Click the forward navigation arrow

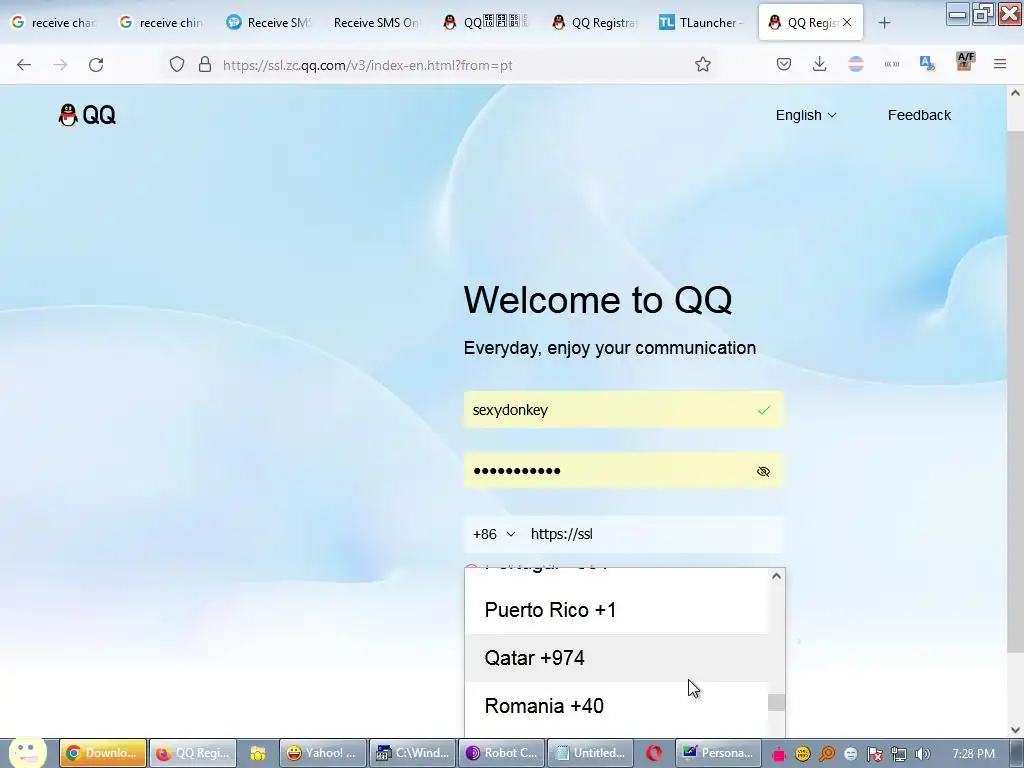60,65
